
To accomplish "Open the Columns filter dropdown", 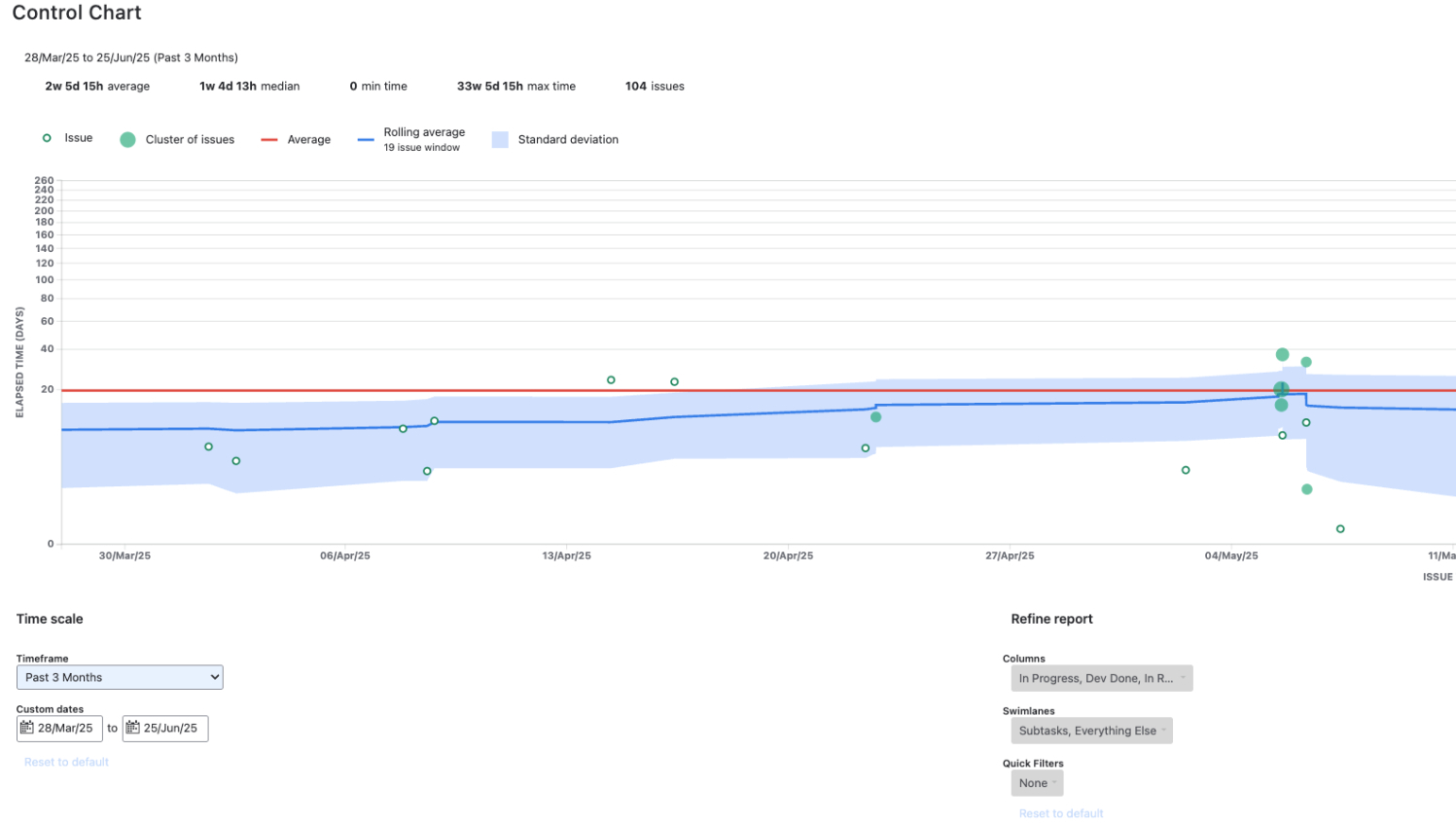I will pos(1100,678).
